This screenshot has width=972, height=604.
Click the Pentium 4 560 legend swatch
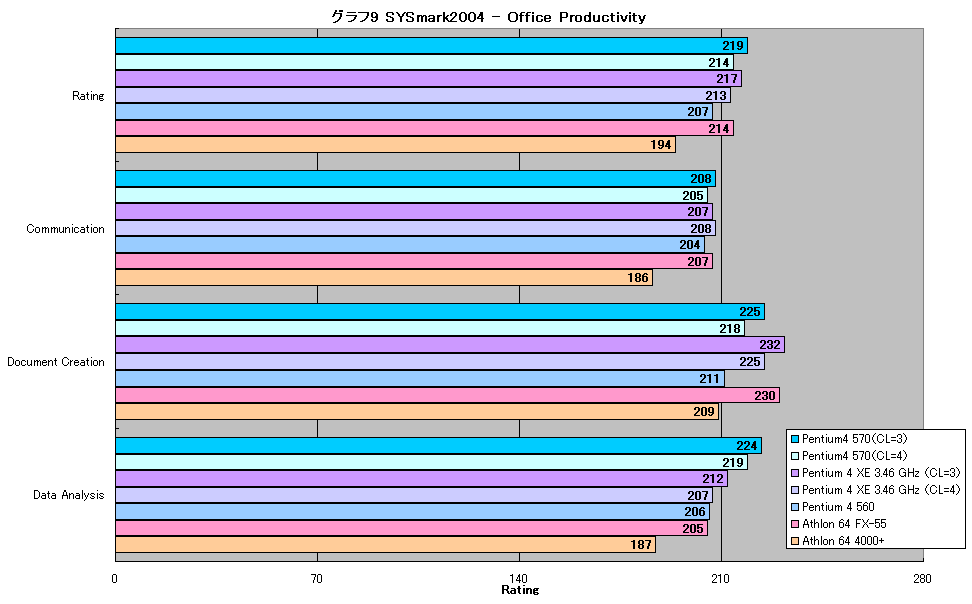795,507
